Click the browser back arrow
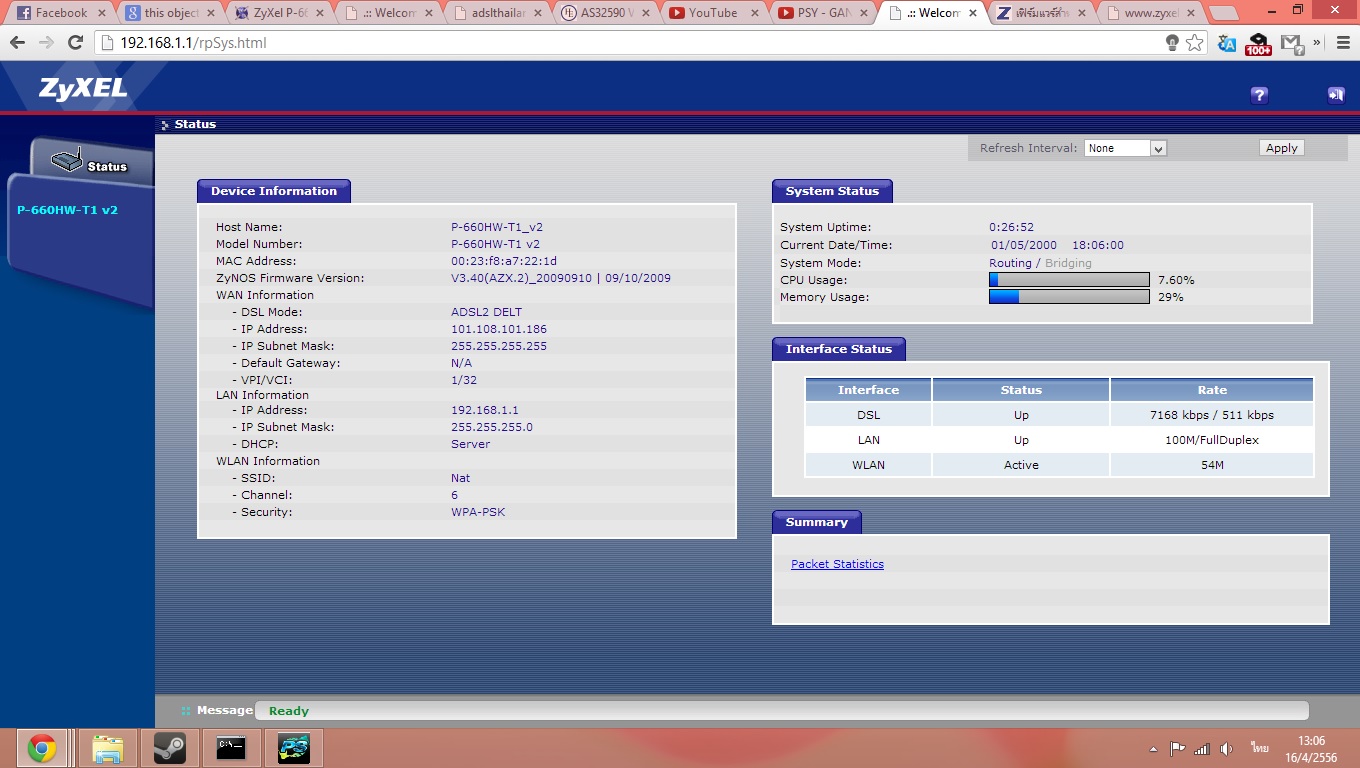1360x768 pixels. (x=17, y=43)
